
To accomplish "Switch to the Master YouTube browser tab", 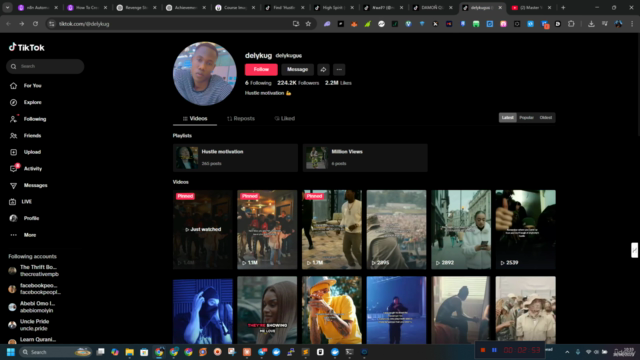I will tap(531, 7).
